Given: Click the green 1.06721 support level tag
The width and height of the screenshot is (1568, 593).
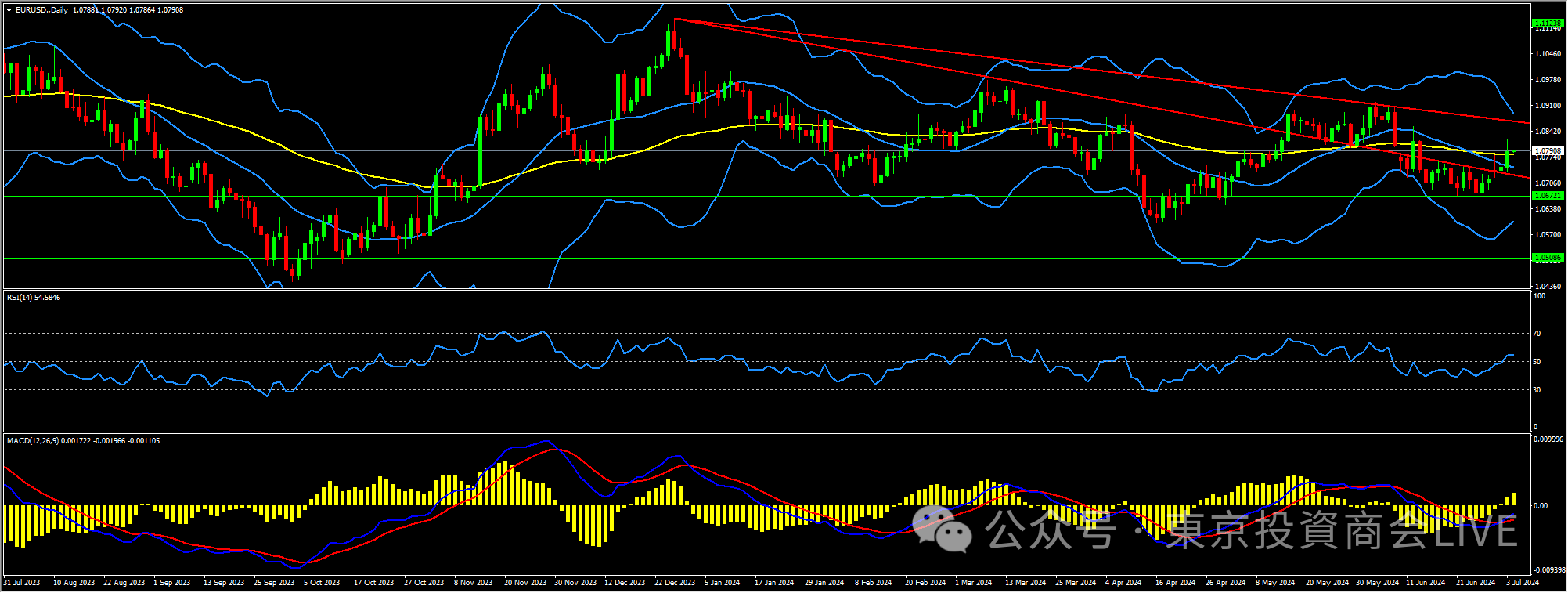Looking at the screenshot, I should point(1548,196).
